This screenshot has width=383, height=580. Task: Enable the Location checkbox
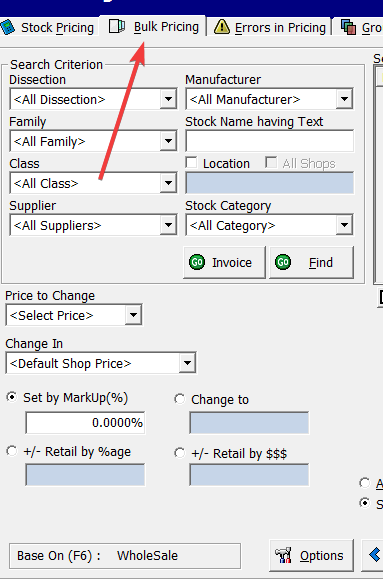(x=191, y=162)
